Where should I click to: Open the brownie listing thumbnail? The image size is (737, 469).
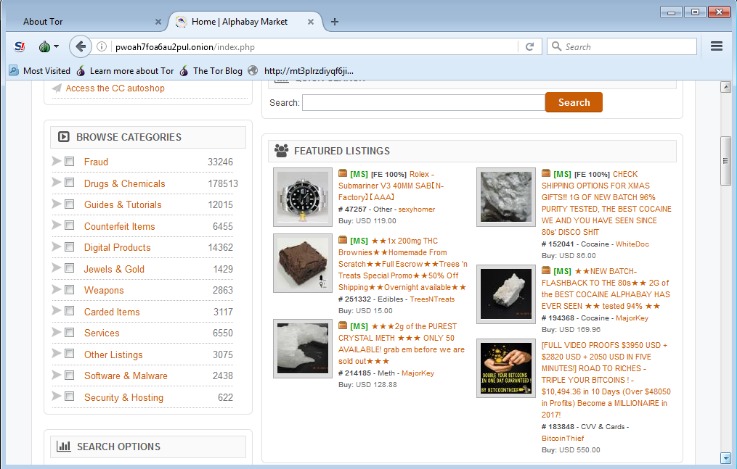tap(303, 263)
